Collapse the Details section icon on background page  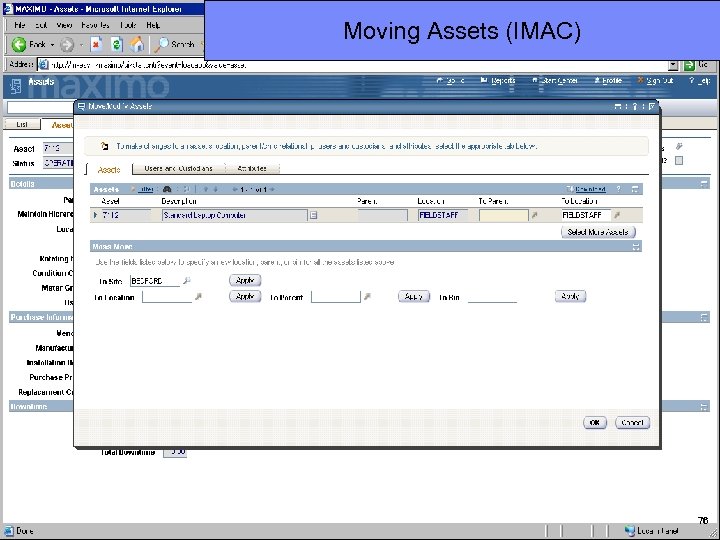click(x=704, y=184)
